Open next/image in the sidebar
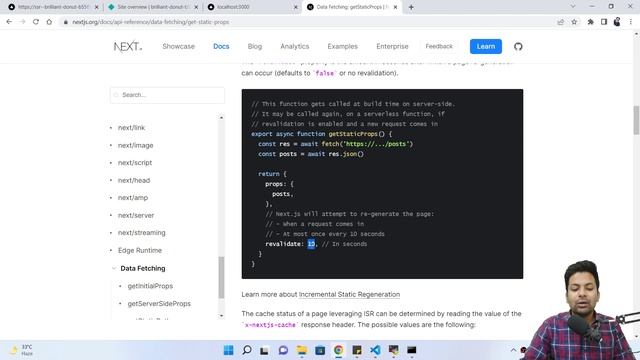The height and width of the screenshot is (360, 640). pyautogui.click(x=136, y=145)
